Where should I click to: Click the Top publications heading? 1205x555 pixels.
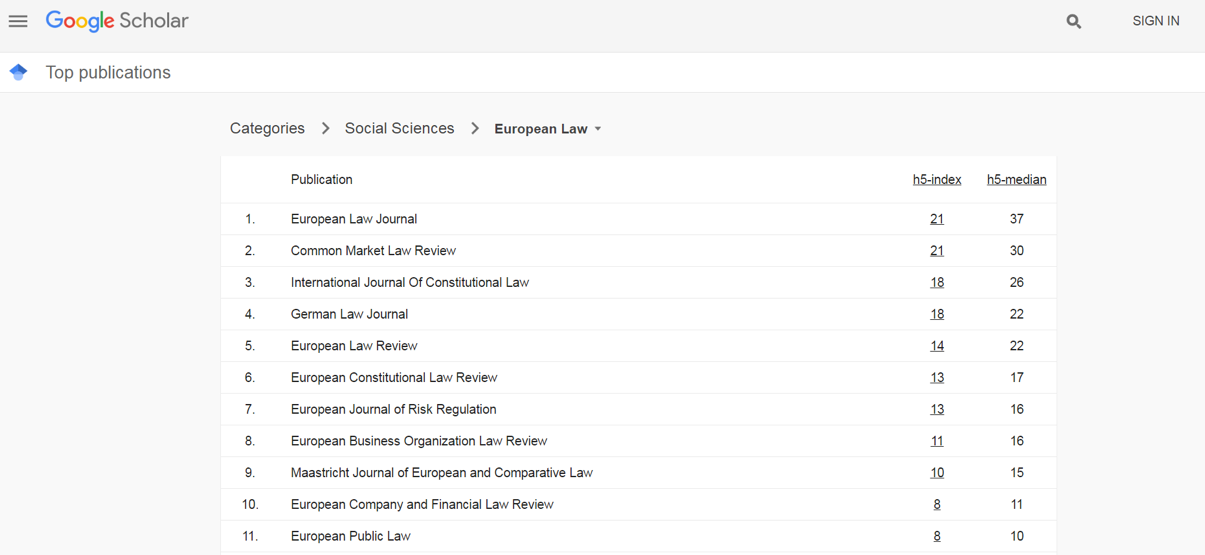point(108,72)
